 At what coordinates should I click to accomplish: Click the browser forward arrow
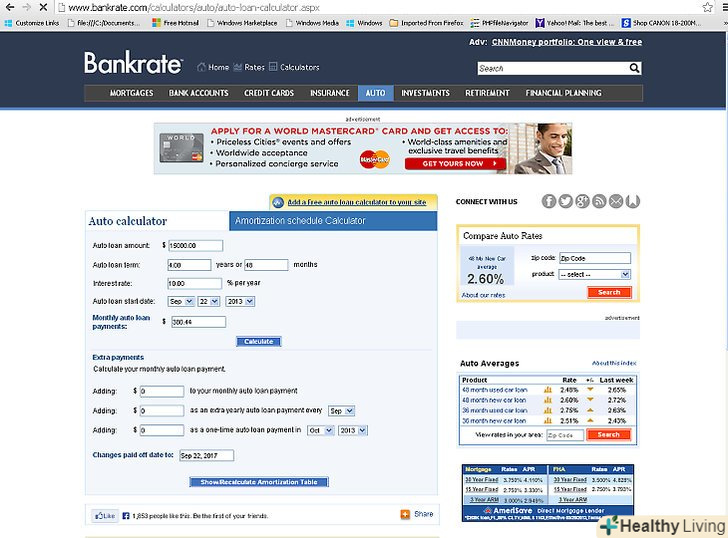[x=26, y=7]
